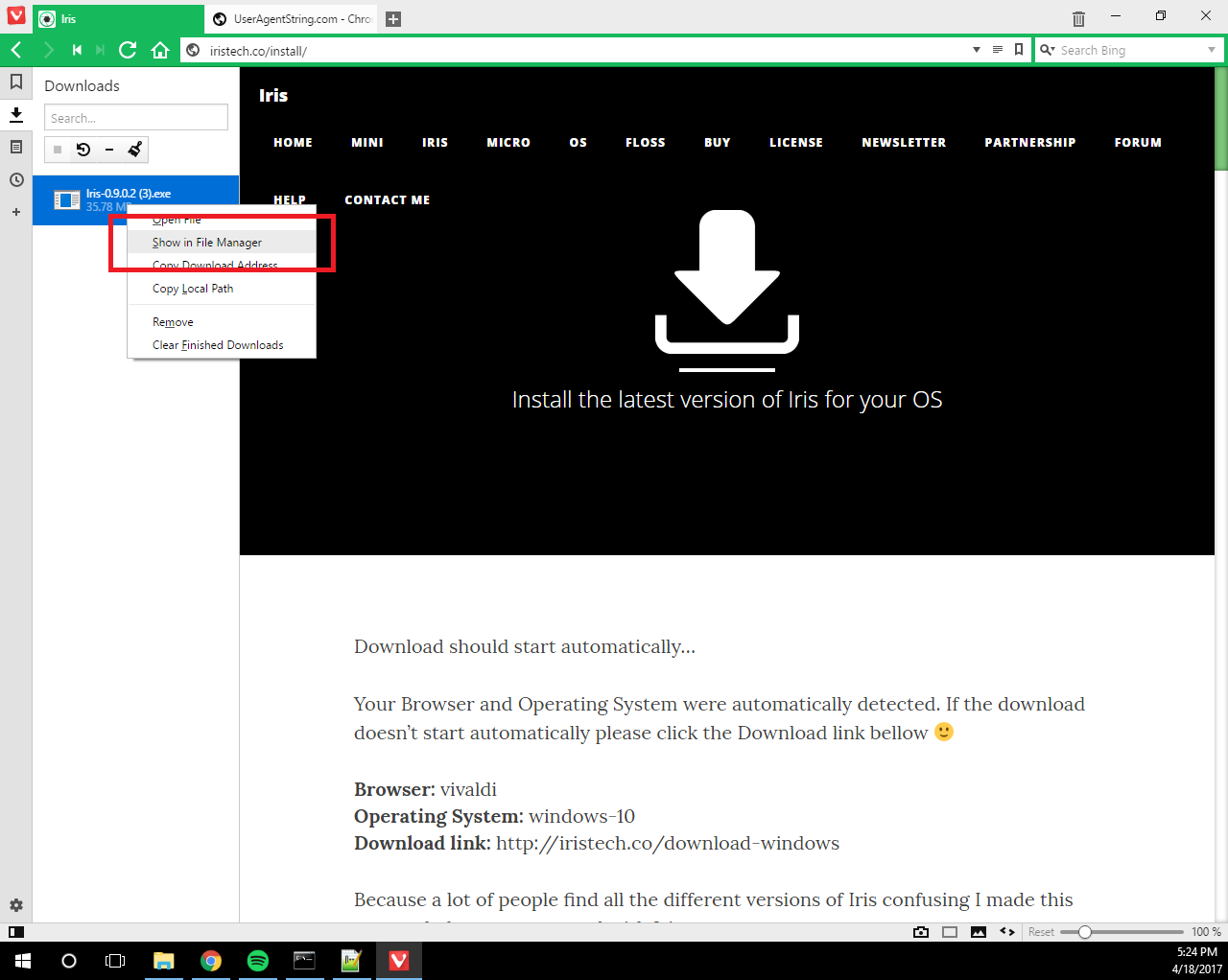Show site info globe in address bar
This screenshot has width=1228, height=980.
[x=193, y=50]
